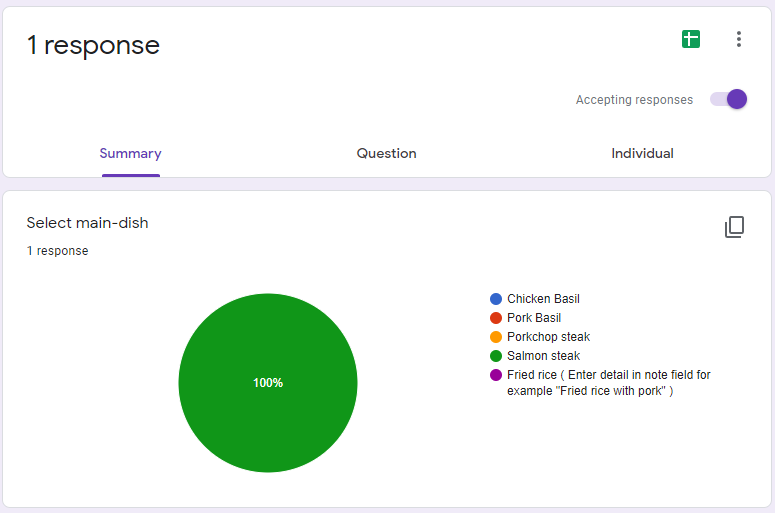Open the Individual responses tab
This screenshot has width=775, height=513.
click(642, 153)
